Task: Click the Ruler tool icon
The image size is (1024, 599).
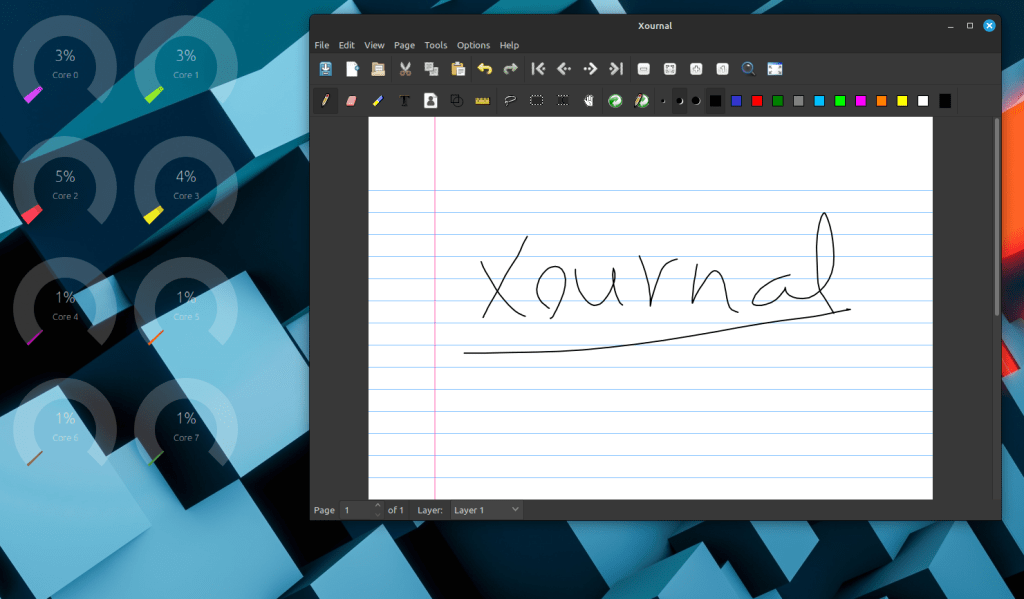Action: 482,100
